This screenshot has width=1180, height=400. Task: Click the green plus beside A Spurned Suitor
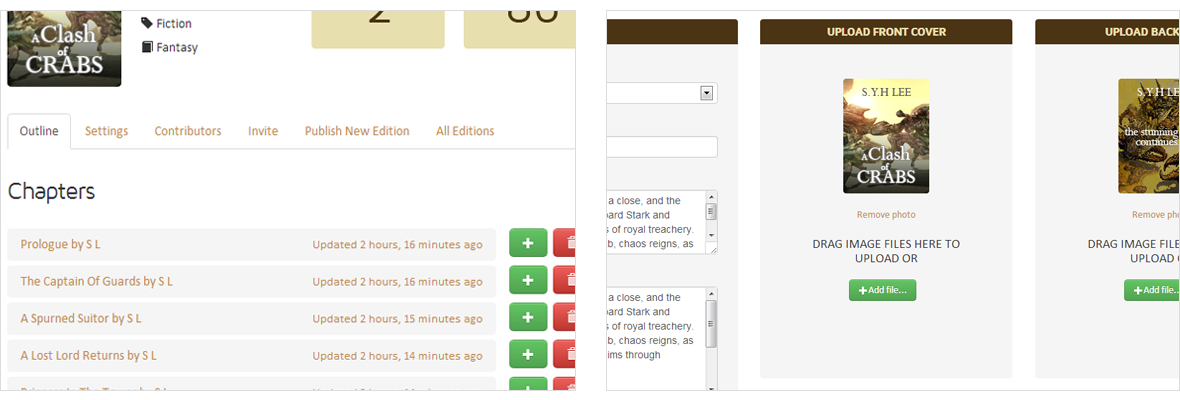528,318
